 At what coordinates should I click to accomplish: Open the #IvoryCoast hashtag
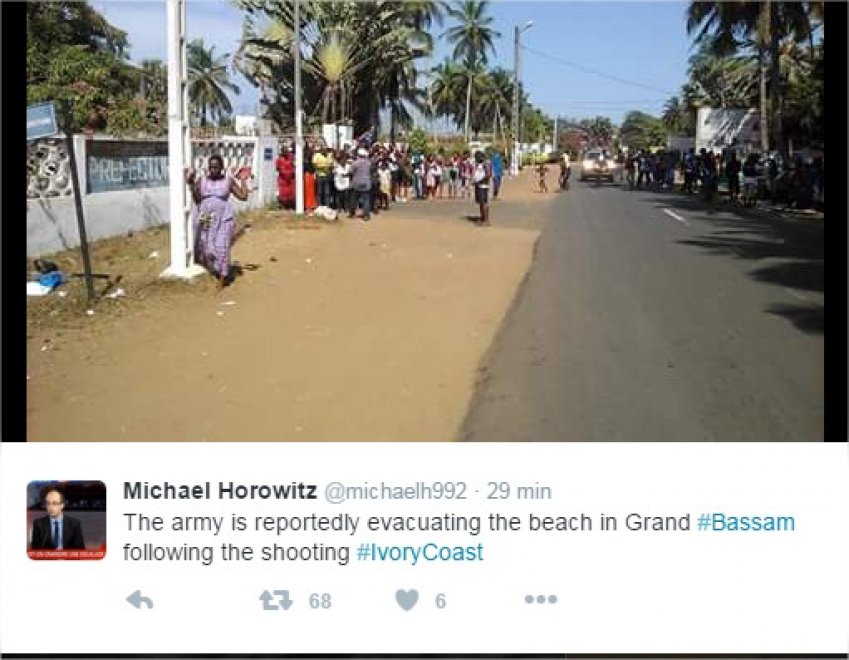point(420,553)
